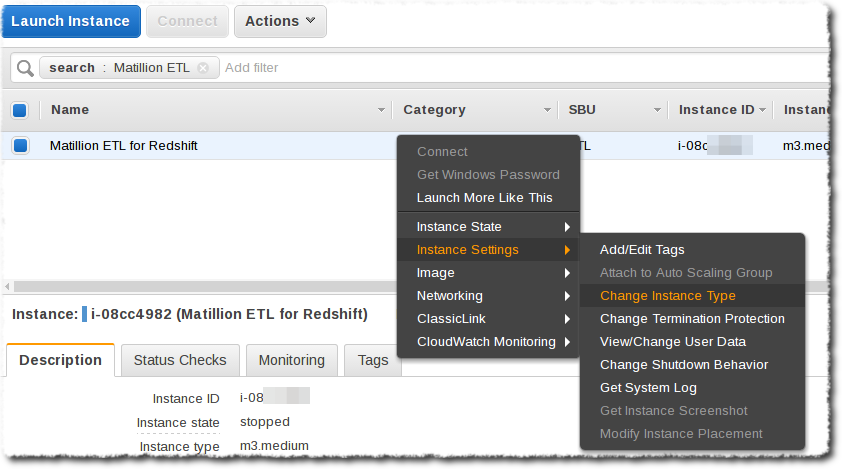Screen dimensions: 842x469
Task: Switch to the Description tab
Action: [x=60, y=360]
